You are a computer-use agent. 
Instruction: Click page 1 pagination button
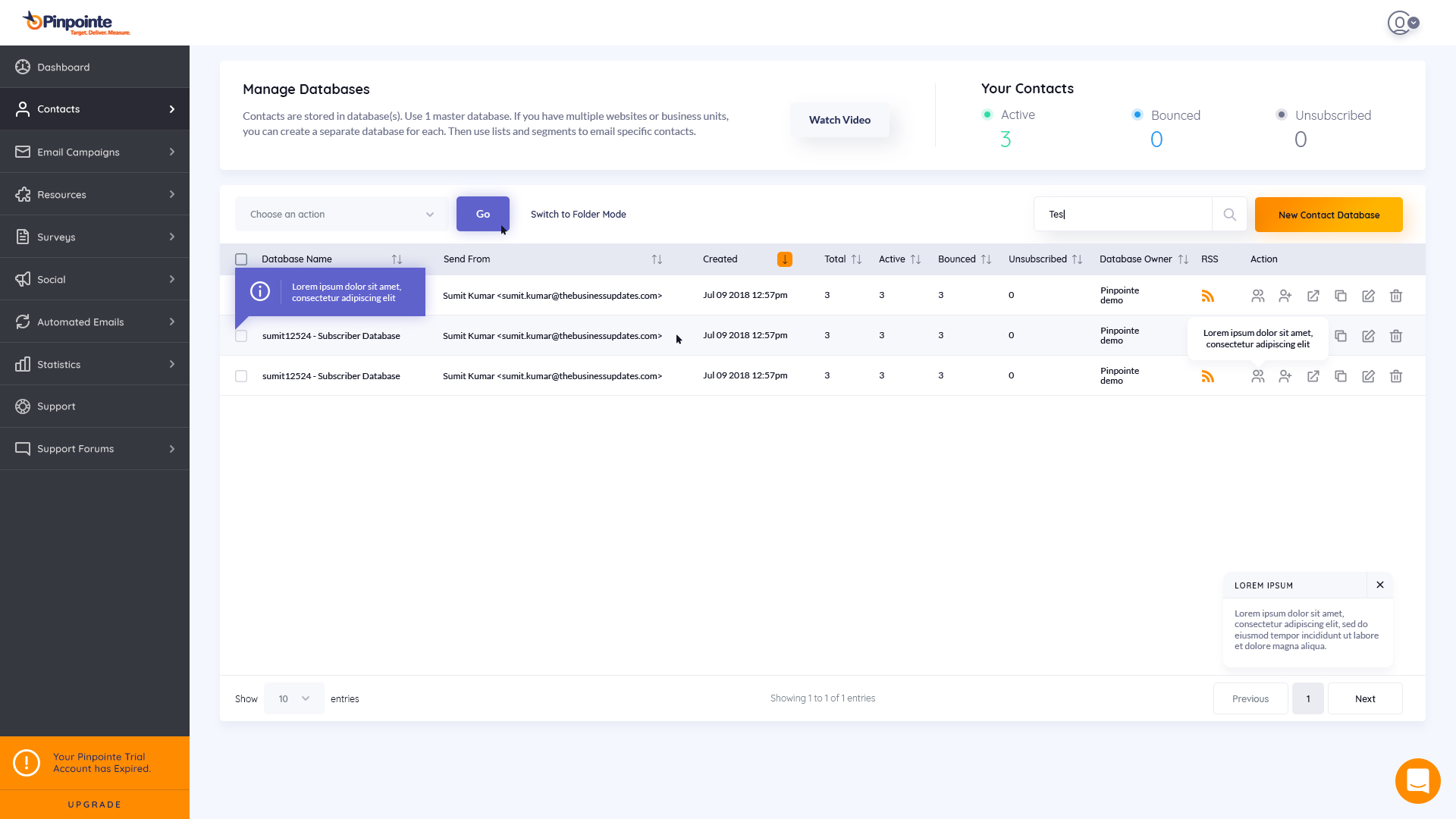(x=1308, y=698)
